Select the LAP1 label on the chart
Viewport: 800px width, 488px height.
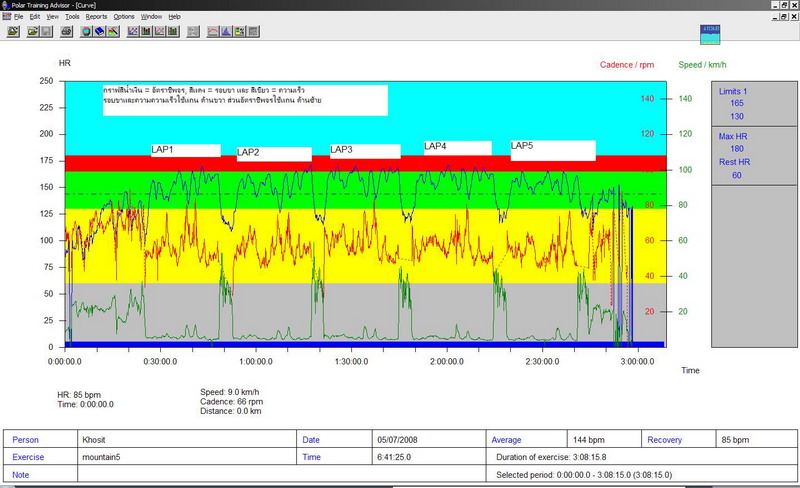(x=185, y=150)
